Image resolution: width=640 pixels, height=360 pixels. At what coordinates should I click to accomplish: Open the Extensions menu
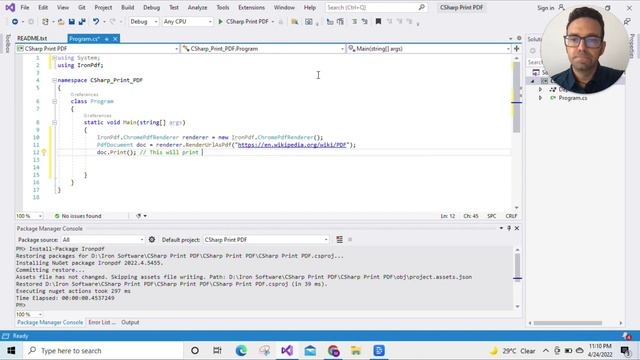tap(251, 7)
